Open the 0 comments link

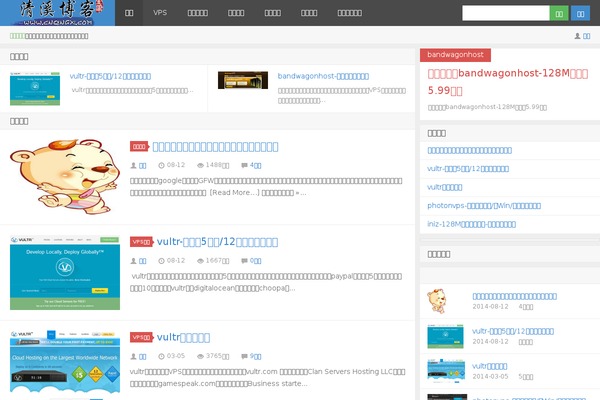256,261
